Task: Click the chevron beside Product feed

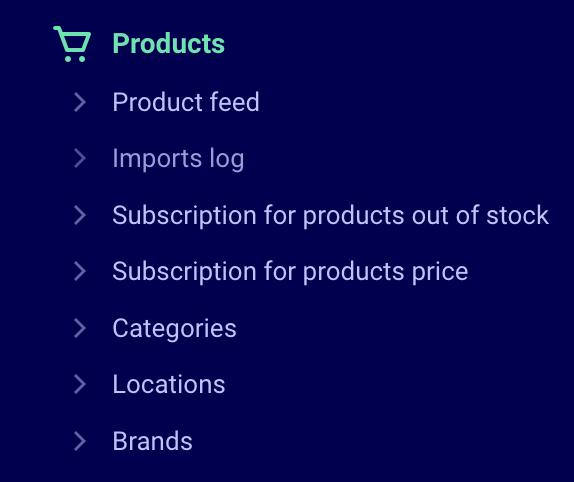Action: click(80, 102)
